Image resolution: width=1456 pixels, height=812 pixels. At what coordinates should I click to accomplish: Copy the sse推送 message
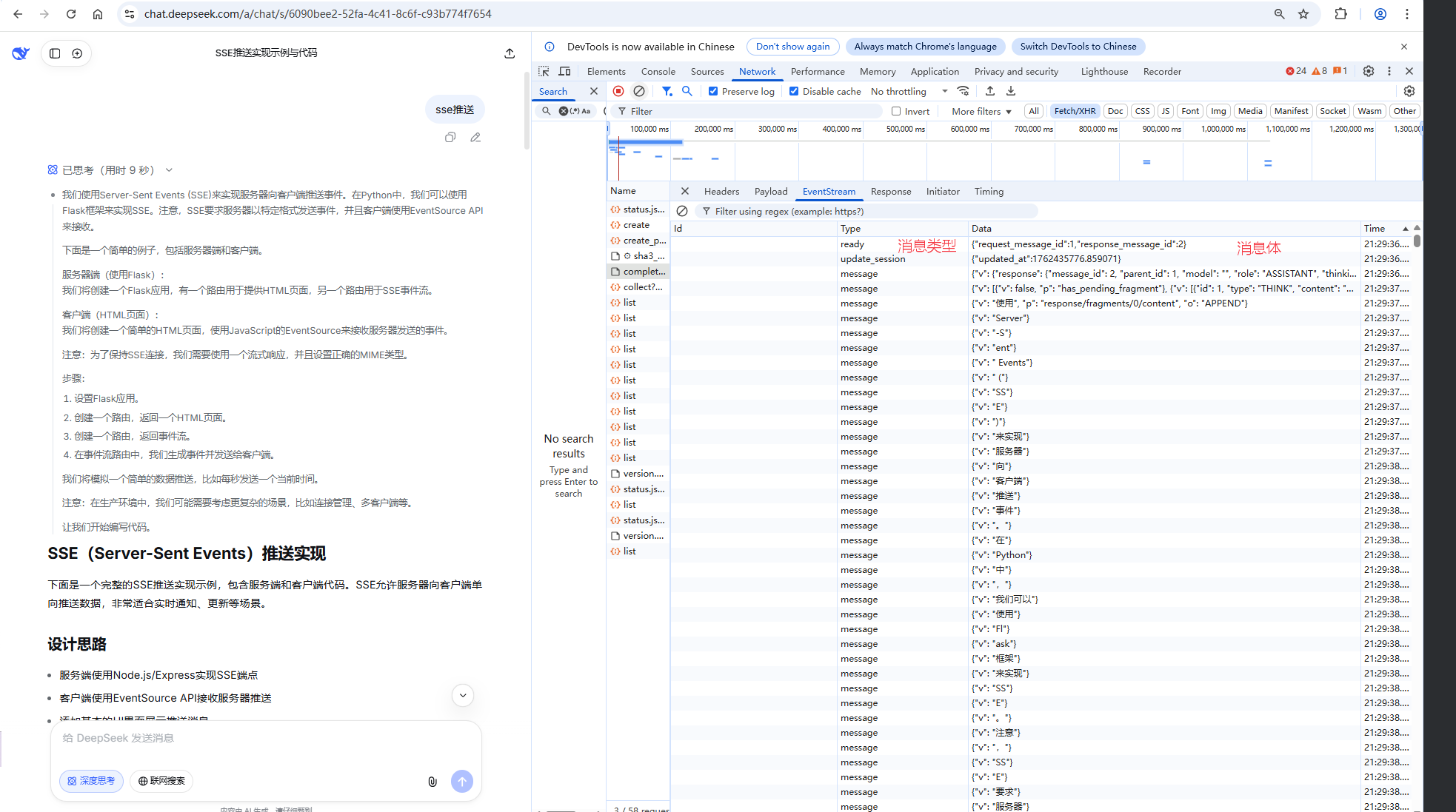(x=450, y=138)
